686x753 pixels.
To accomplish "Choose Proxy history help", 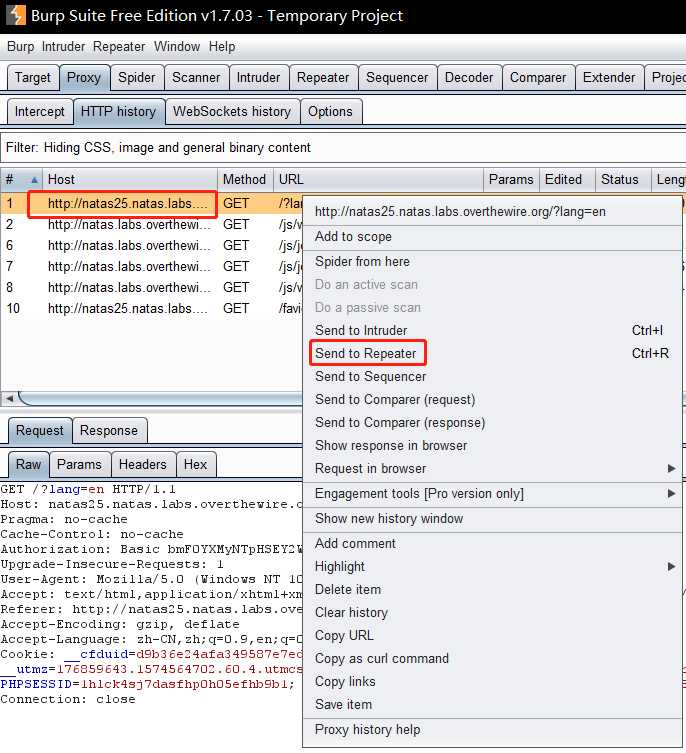I will [x=492, y=730].
